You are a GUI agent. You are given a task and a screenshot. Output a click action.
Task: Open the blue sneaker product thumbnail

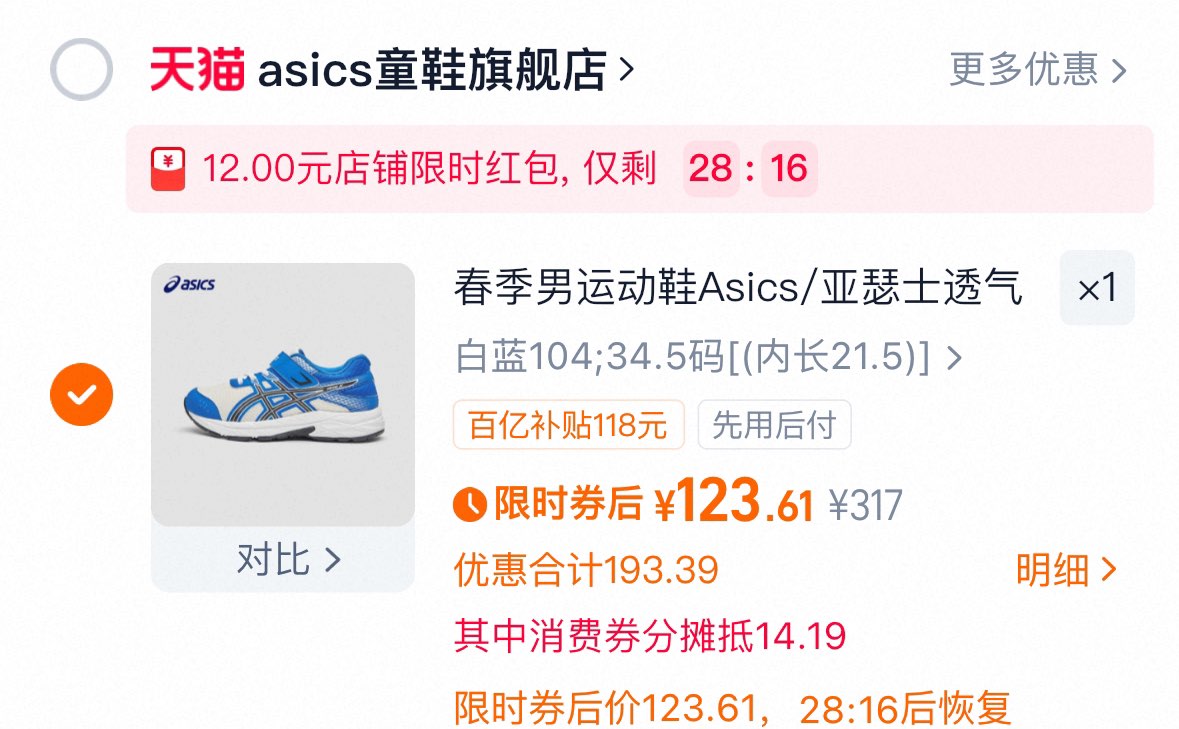point(283,395)
